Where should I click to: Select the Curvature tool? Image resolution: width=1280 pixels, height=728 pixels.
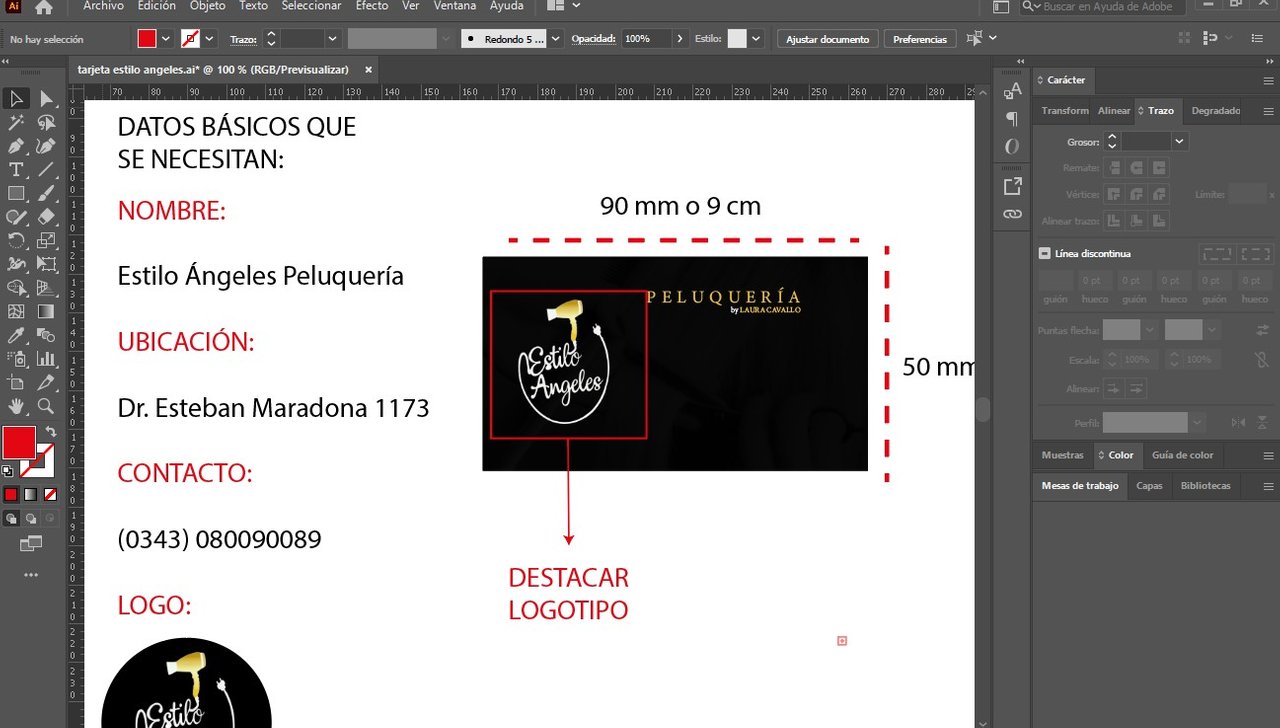[46, 146]
